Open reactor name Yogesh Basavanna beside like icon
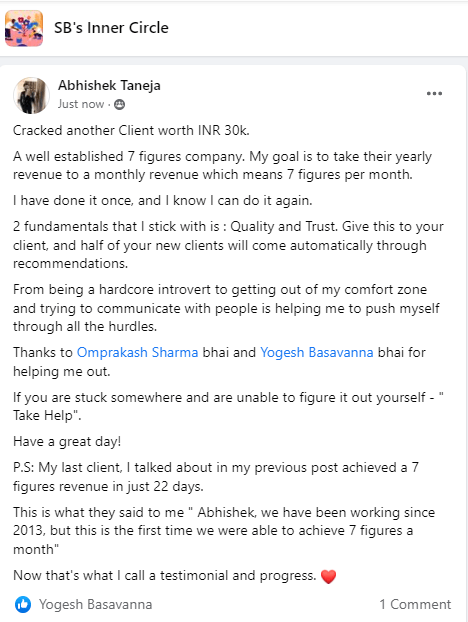This screenshot has height=622, width=468. 96,604
